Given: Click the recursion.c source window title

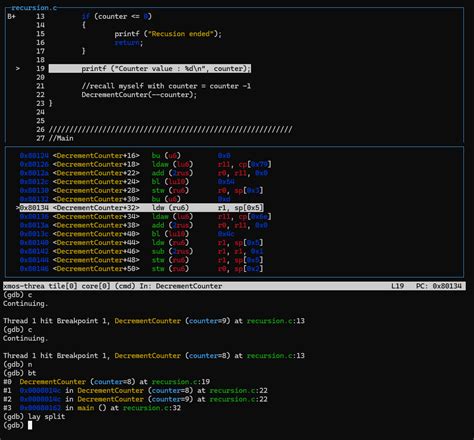Looking at the screenshot, I should (x=34, y=8).
